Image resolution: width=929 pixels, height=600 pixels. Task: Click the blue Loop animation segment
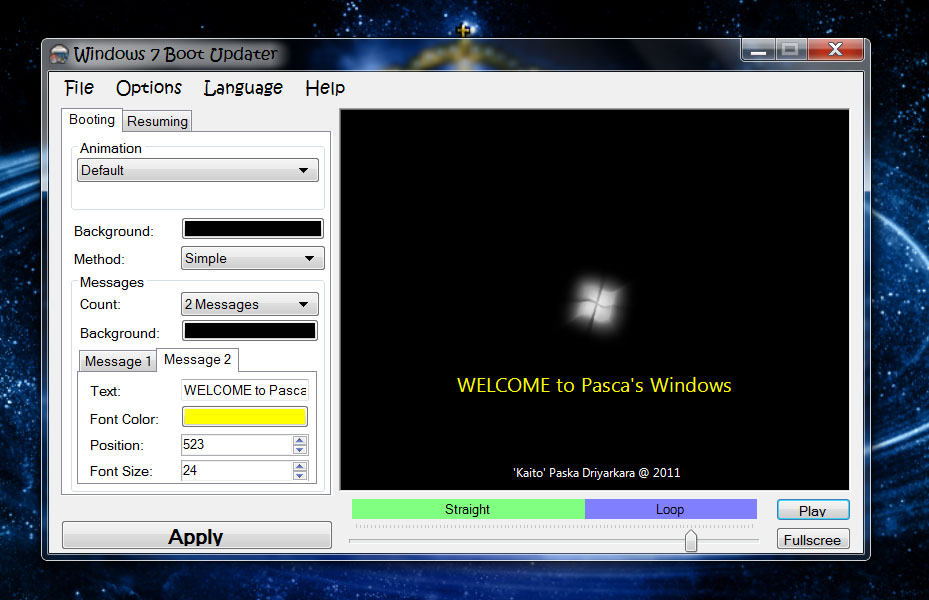tap(671, 509)
